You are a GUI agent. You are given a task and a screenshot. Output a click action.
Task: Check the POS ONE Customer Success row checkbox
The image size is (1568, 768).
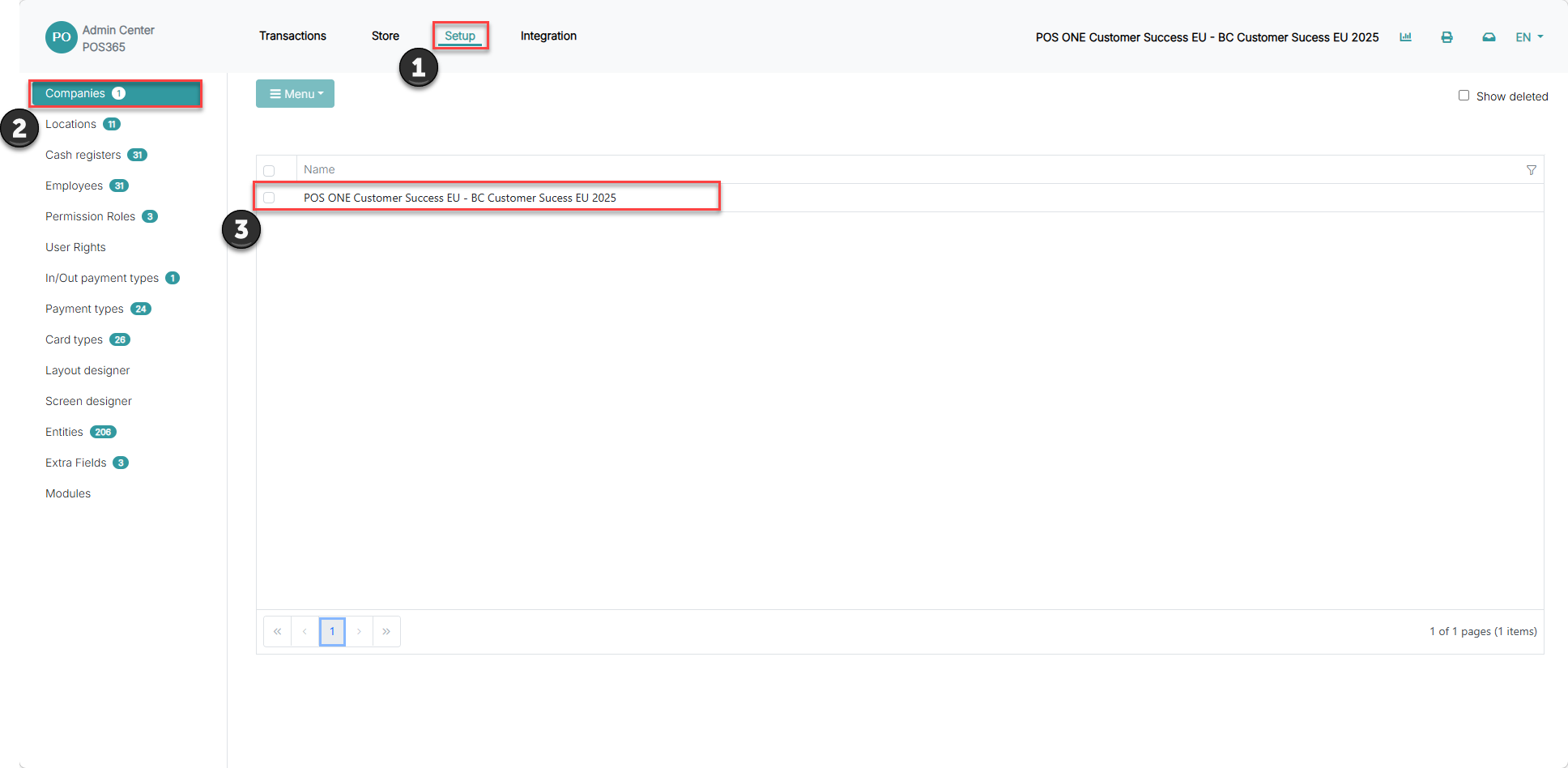[269, 198]
